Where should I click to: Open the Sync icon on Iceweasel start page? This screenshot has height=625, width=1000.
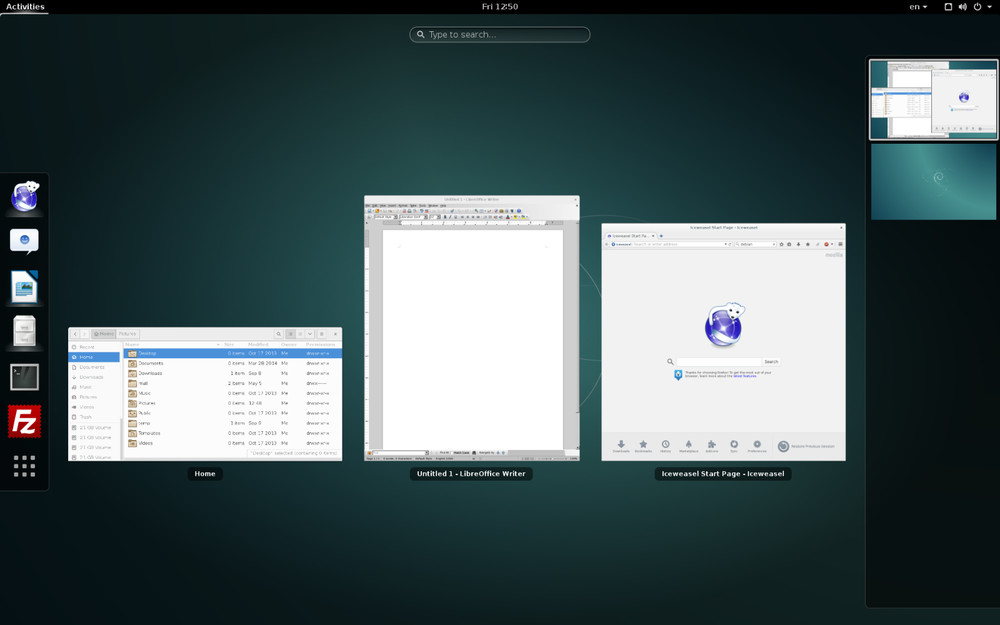coord(734,444)
